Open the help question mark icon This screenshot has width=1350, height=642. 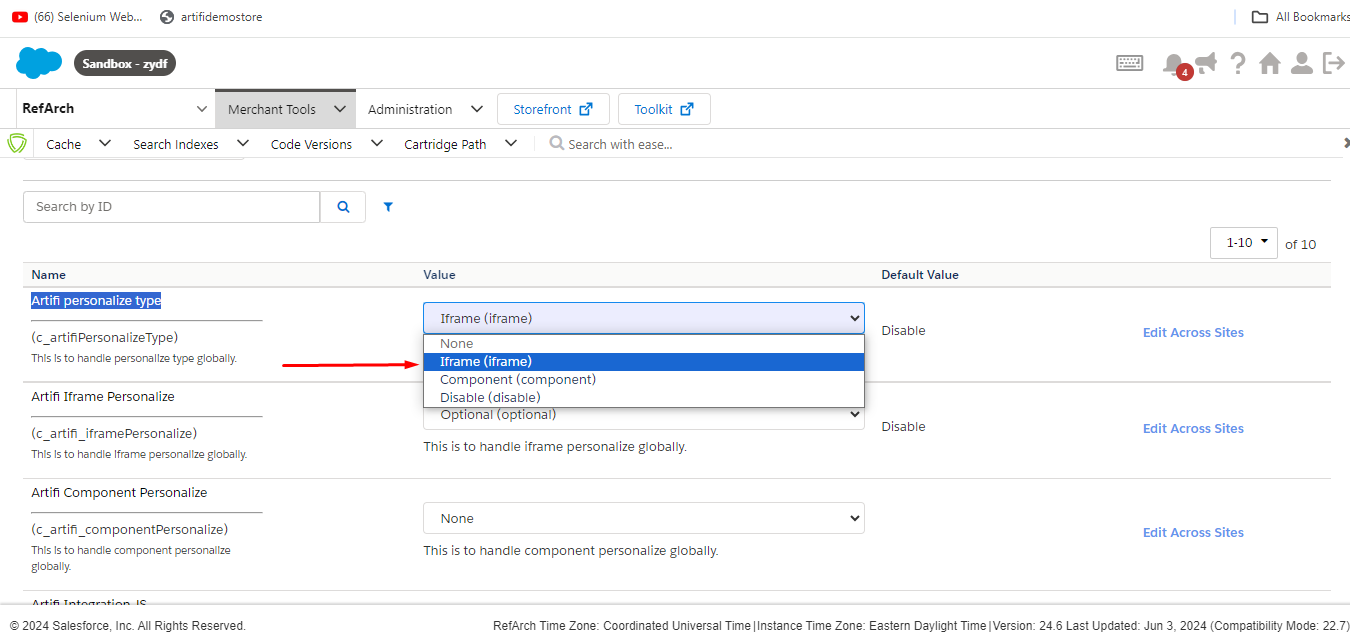[1238, 63]
